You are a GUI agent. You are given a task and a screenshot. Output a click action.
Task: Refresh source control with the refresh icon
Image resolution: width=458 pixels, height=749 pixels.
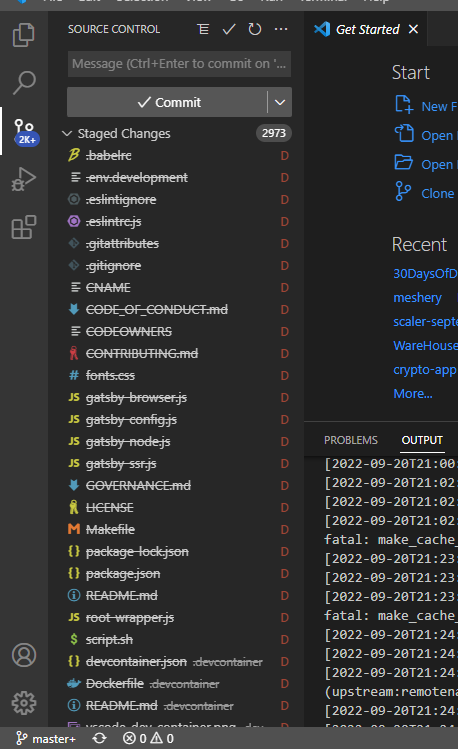pyautogui.click(x=255, y=30)
